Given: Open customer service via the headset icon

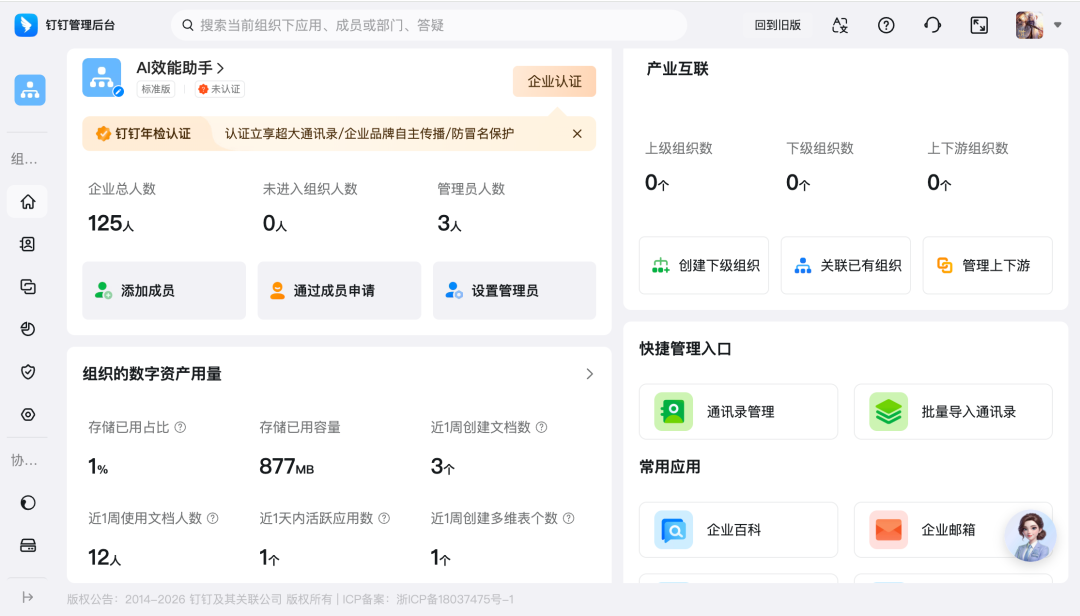Looking at the screenshot, I should tap(932, 25).
